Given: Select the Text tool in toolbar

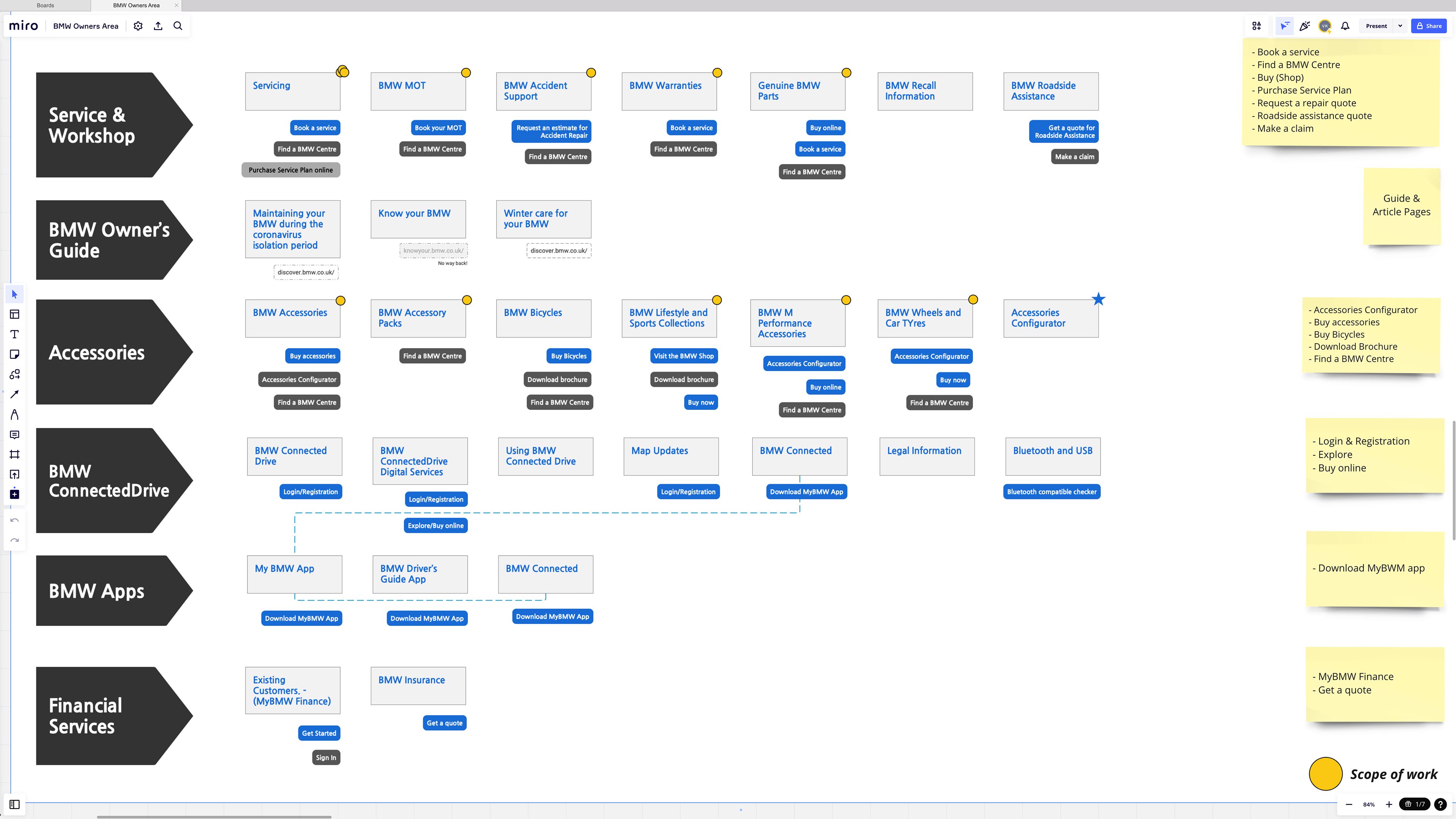Looking at the screenshot, I should pos(15,334).
